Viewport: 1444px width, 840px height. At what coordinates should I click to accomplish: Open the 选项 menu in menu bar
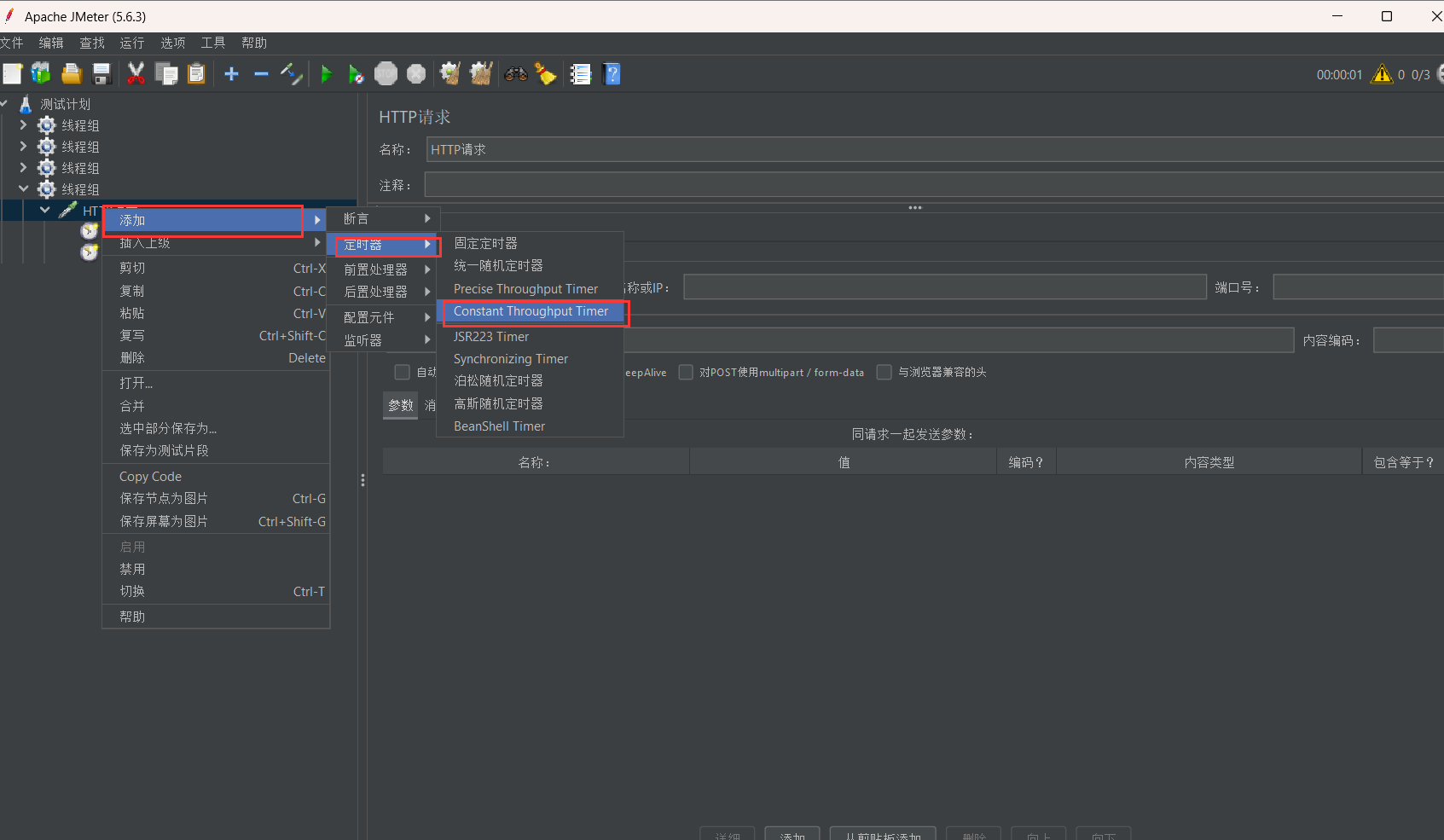click(173, 43)
